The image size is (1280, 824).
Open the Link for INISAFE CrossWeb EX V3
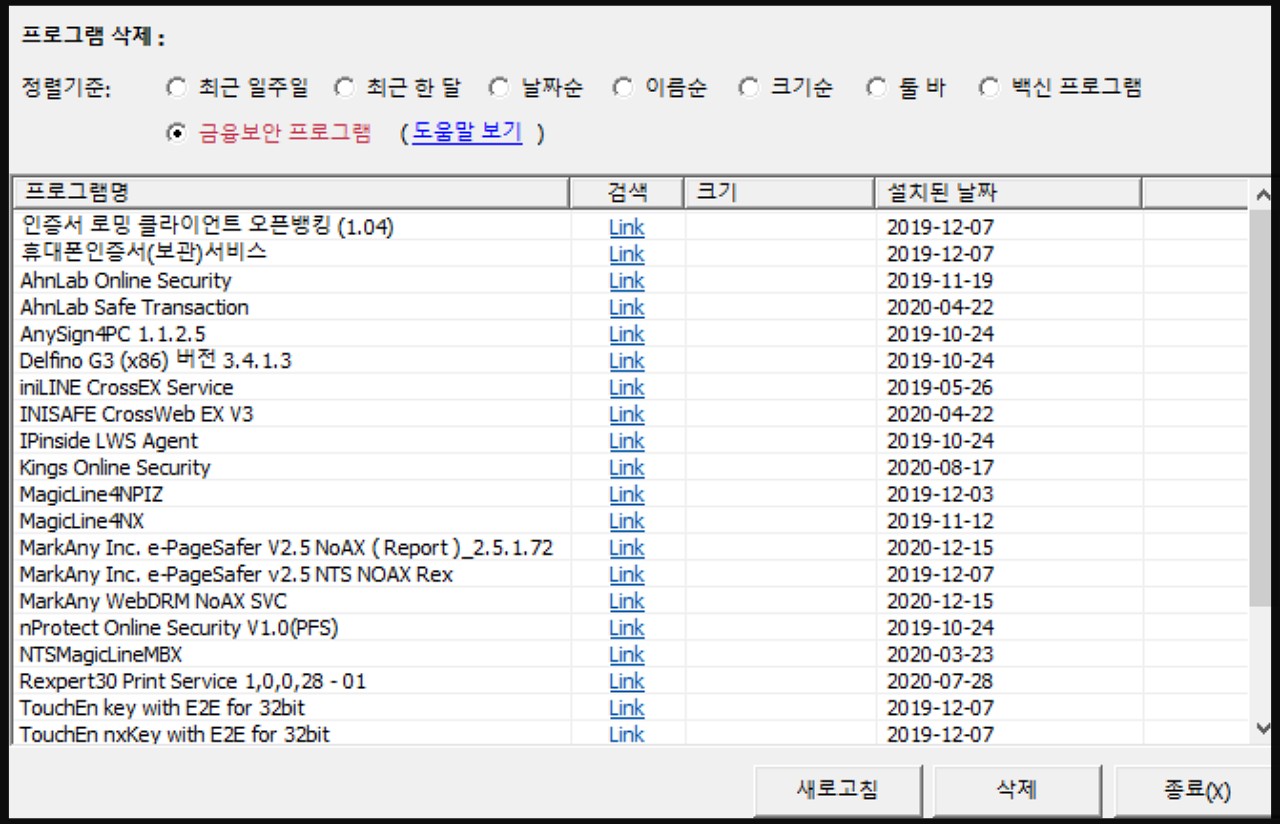(x=627, y=414)
